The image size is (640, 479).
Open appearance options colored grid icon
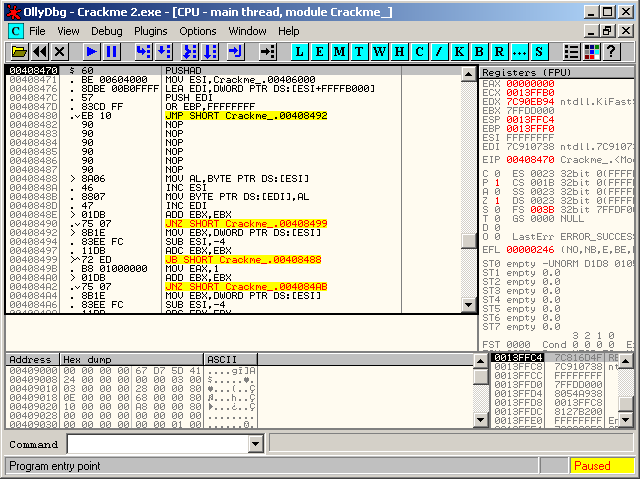click(x=591, y=52)
